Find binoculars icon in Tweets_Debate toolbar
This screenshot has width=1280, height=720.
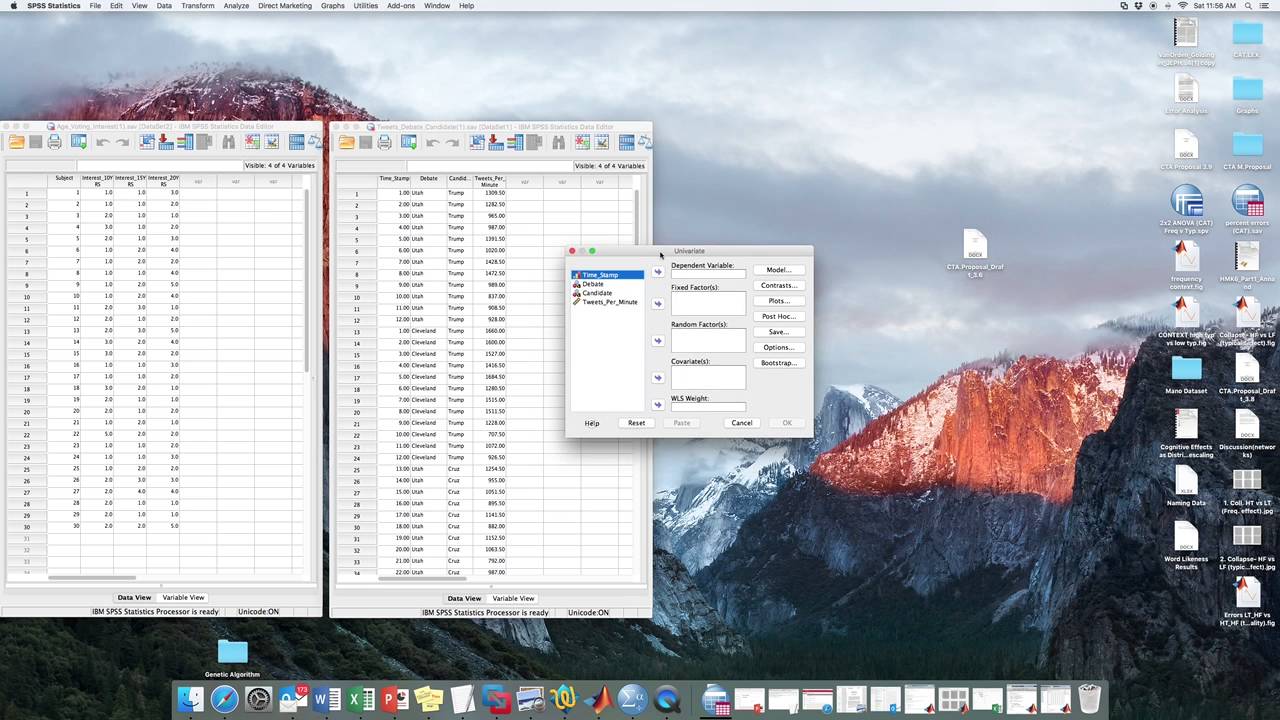coord(559,142)
